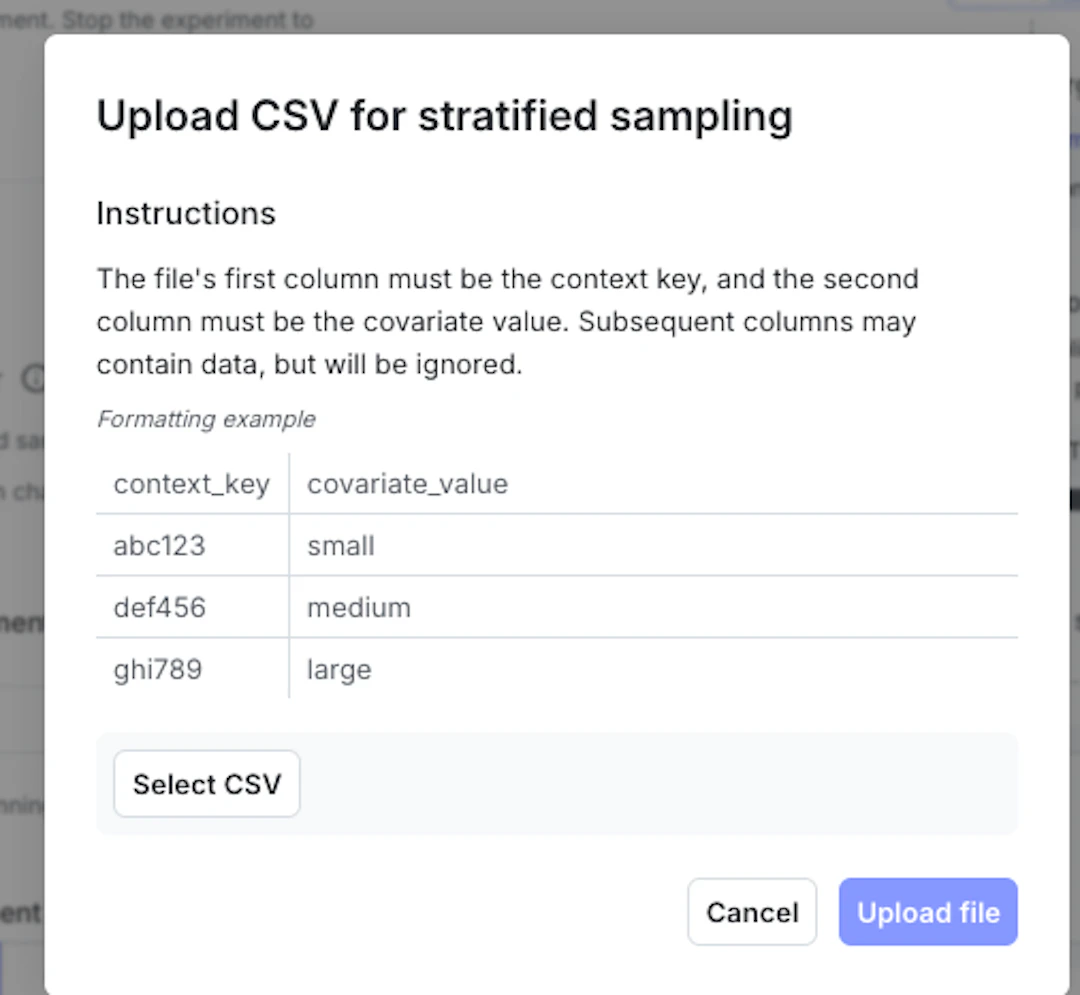Select the large covariate cell
This screenshot has height=995, width=1080.
[339, 669]
